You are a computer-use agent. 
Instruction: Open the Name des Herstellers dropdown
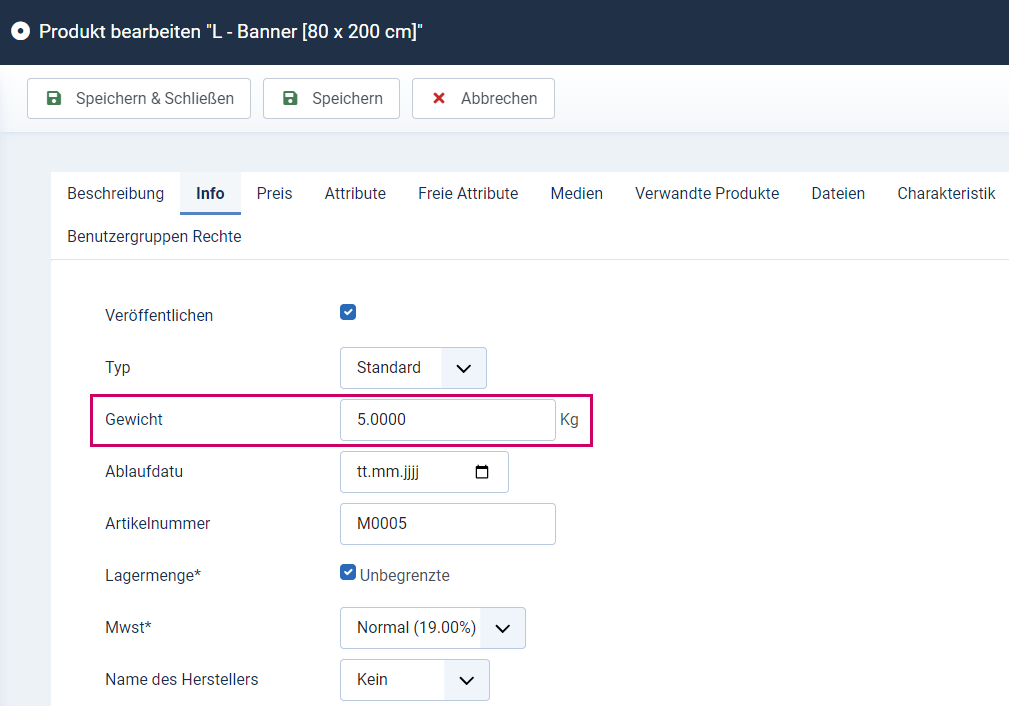(x=414, y=680)
